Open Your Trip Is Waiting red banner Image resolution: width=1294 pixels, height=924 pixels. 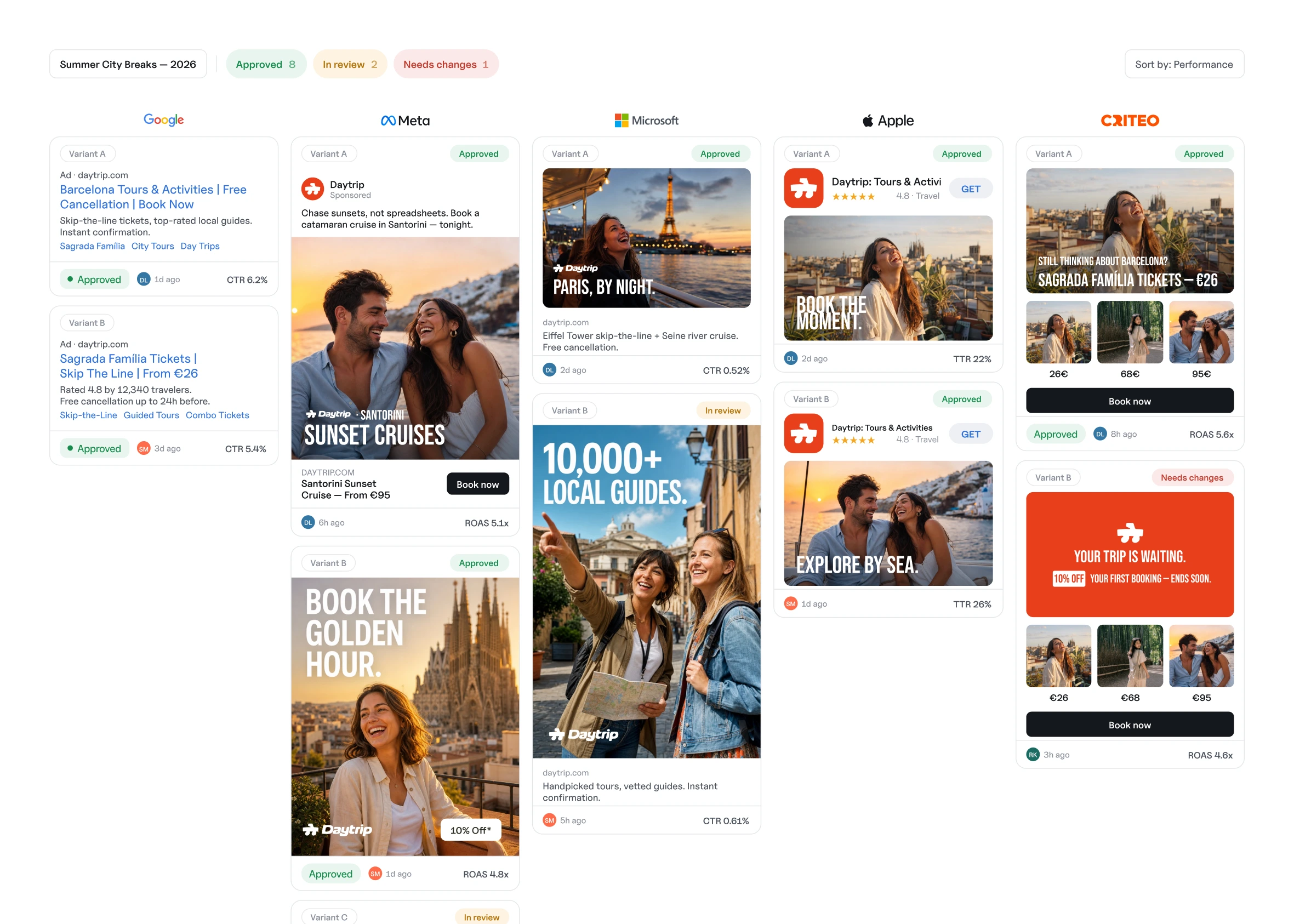point(1130,554)
